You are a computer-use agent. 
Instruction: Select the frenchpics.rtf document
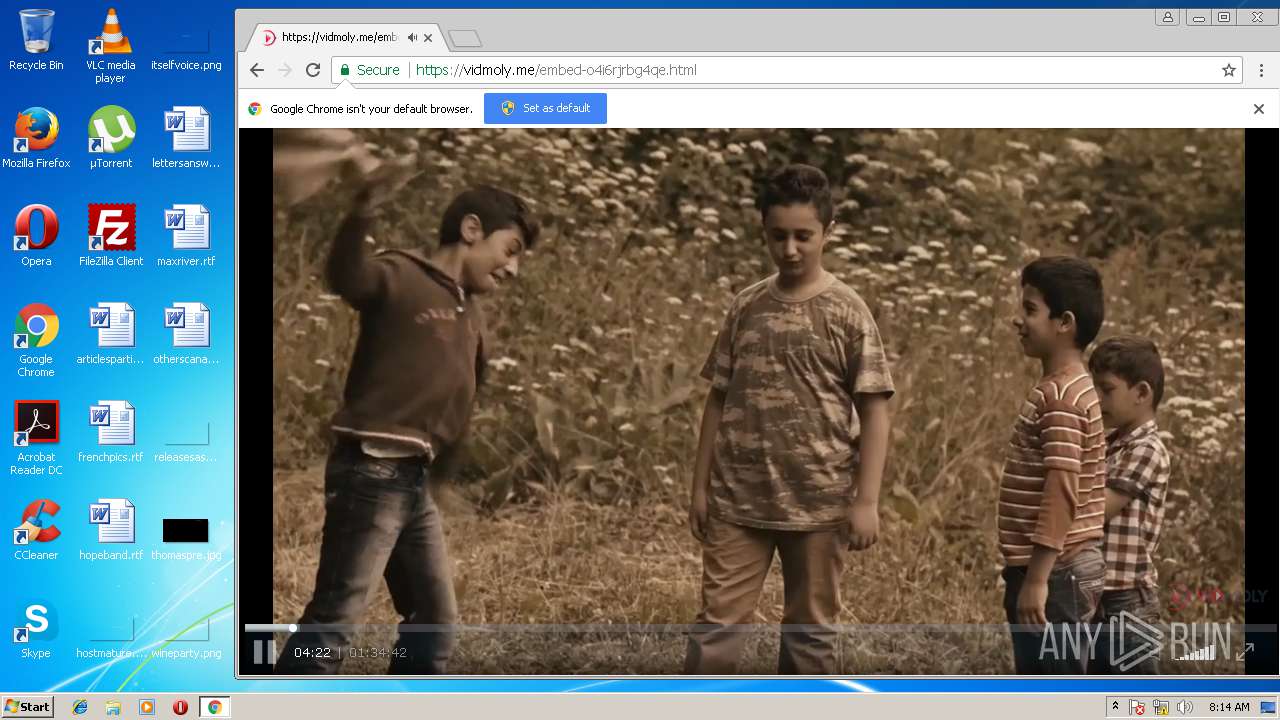pos(111,432)
